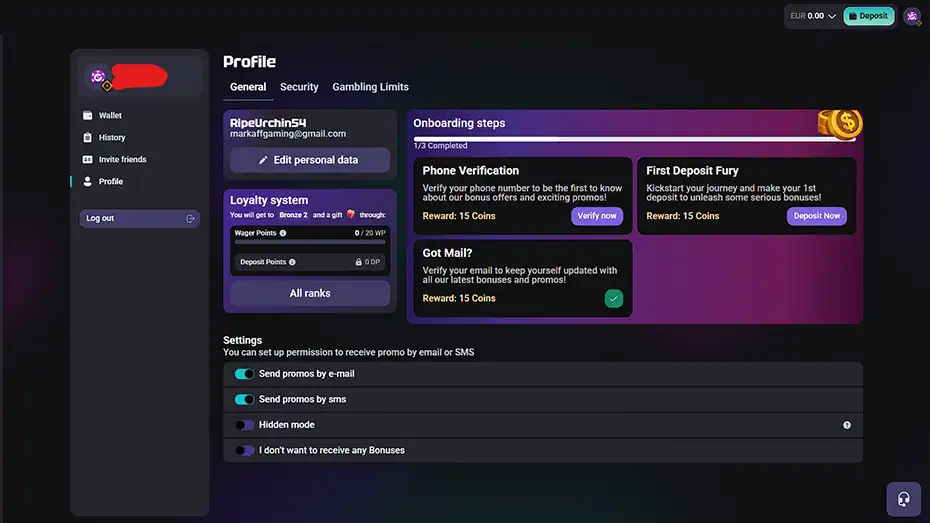Screen dimensions: 930x523
Task: Click the Wager Points progress bar
Action: [x=310, y=242]
